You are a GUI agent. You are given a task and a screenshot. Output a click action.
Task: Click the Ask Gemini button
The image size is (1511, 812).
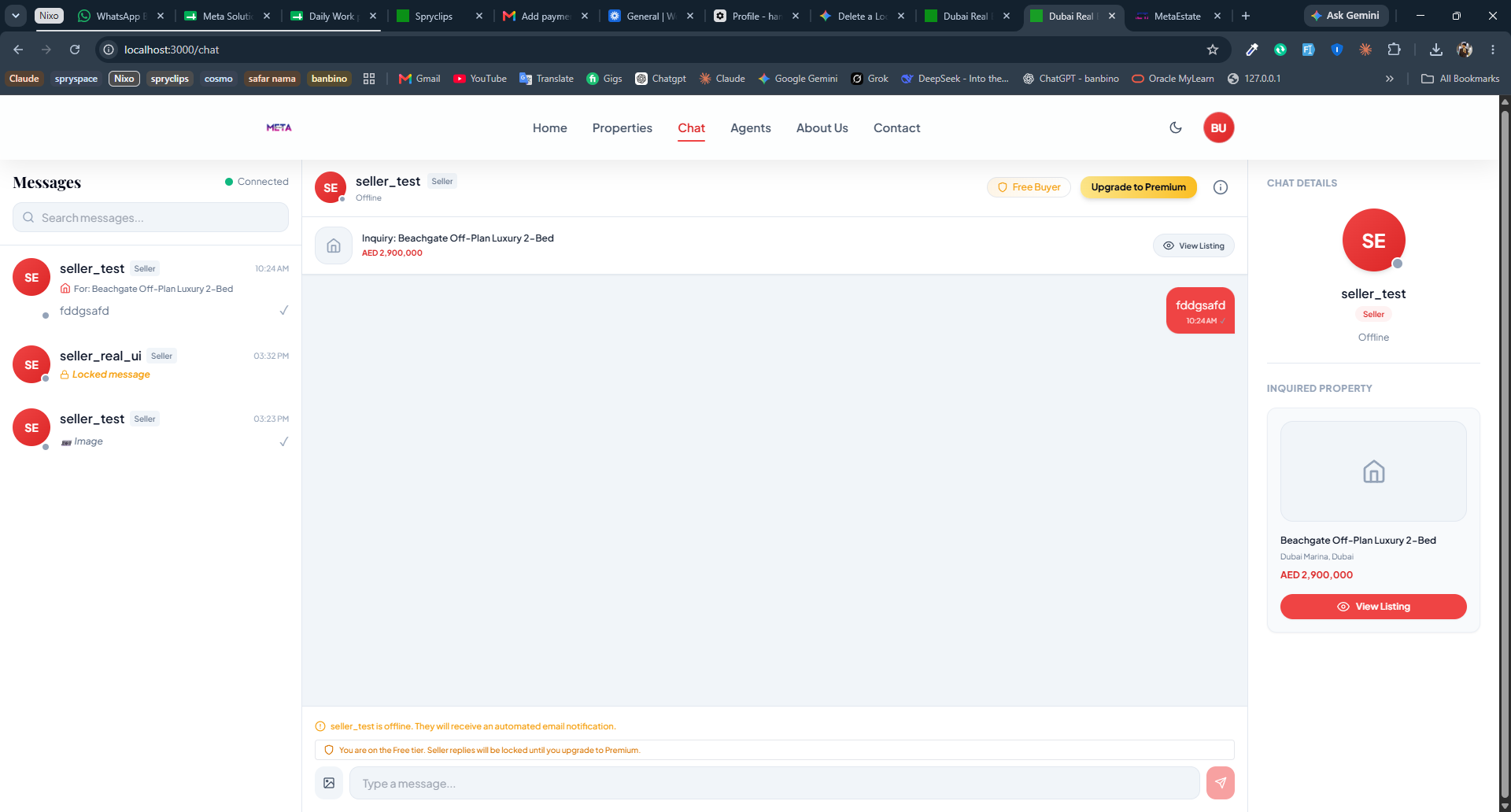tap(1345, 16)
